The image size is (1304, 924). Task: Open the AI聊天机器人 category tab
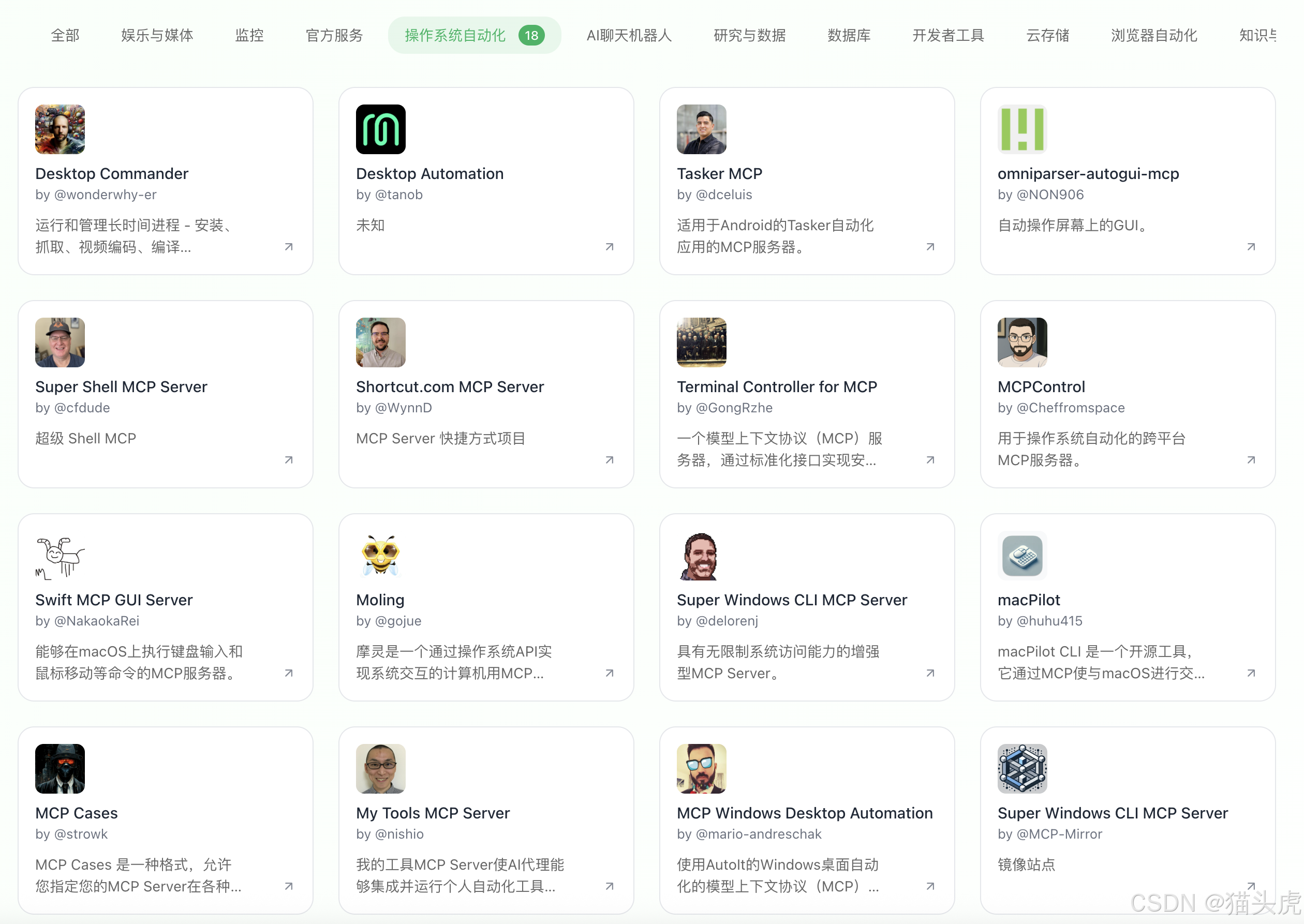(x=629, y=35)
